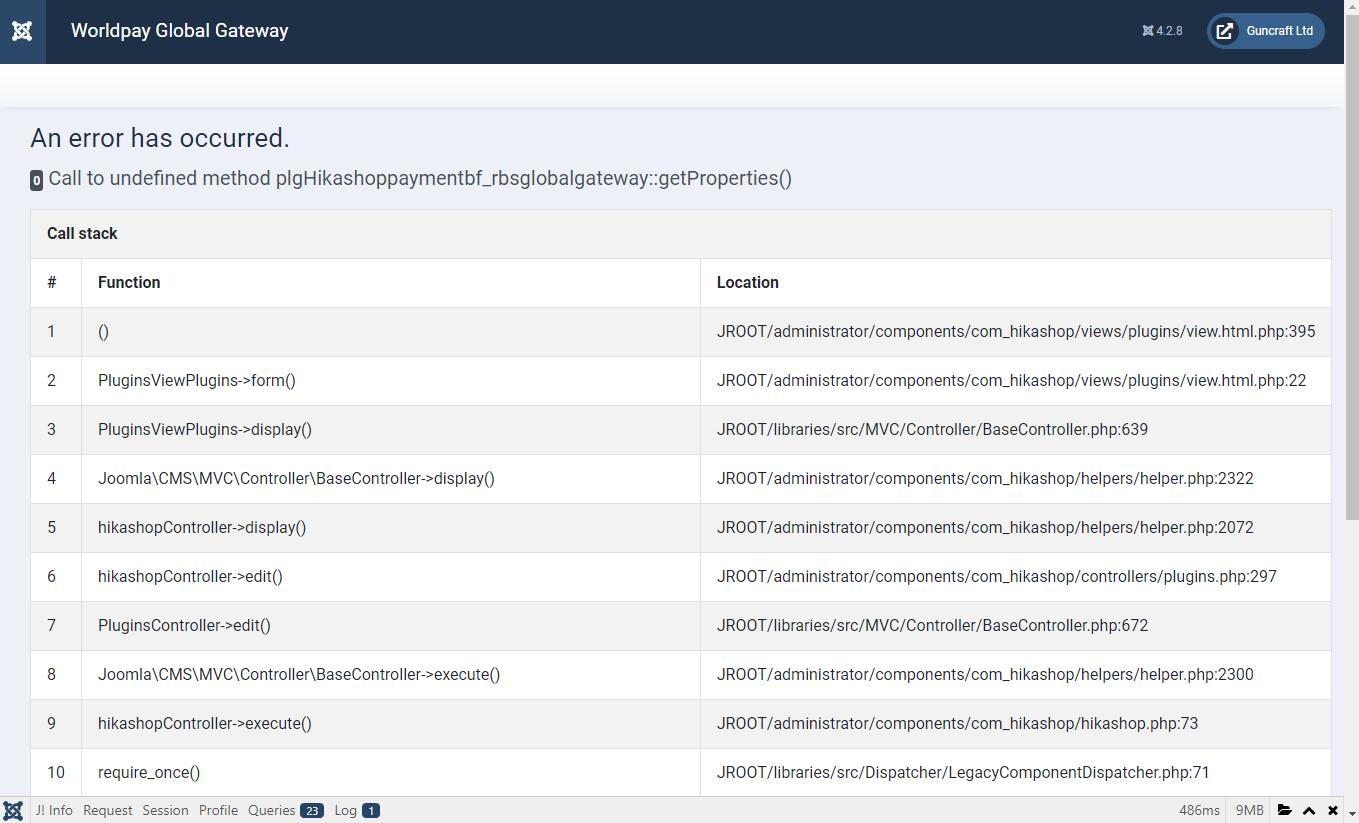
Task: Open the Guncraft Ltd site link
Action: tap(1279, 31)
